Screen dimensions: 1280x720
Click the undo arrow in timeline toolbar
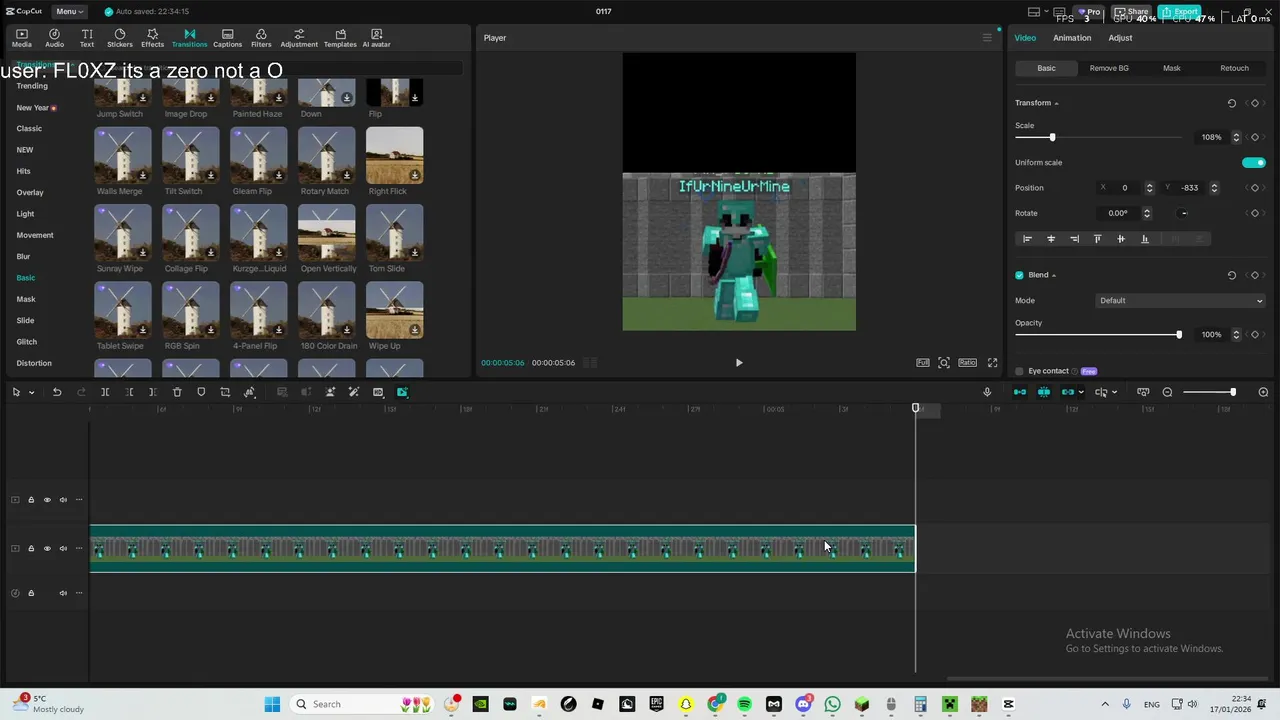[57, 392]
